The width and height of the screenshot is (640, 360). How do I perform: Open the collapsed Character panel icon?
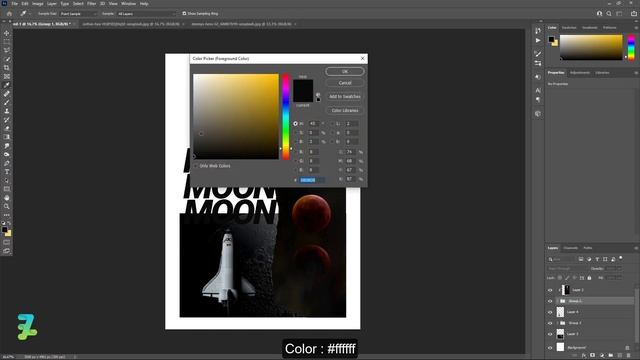538,90
